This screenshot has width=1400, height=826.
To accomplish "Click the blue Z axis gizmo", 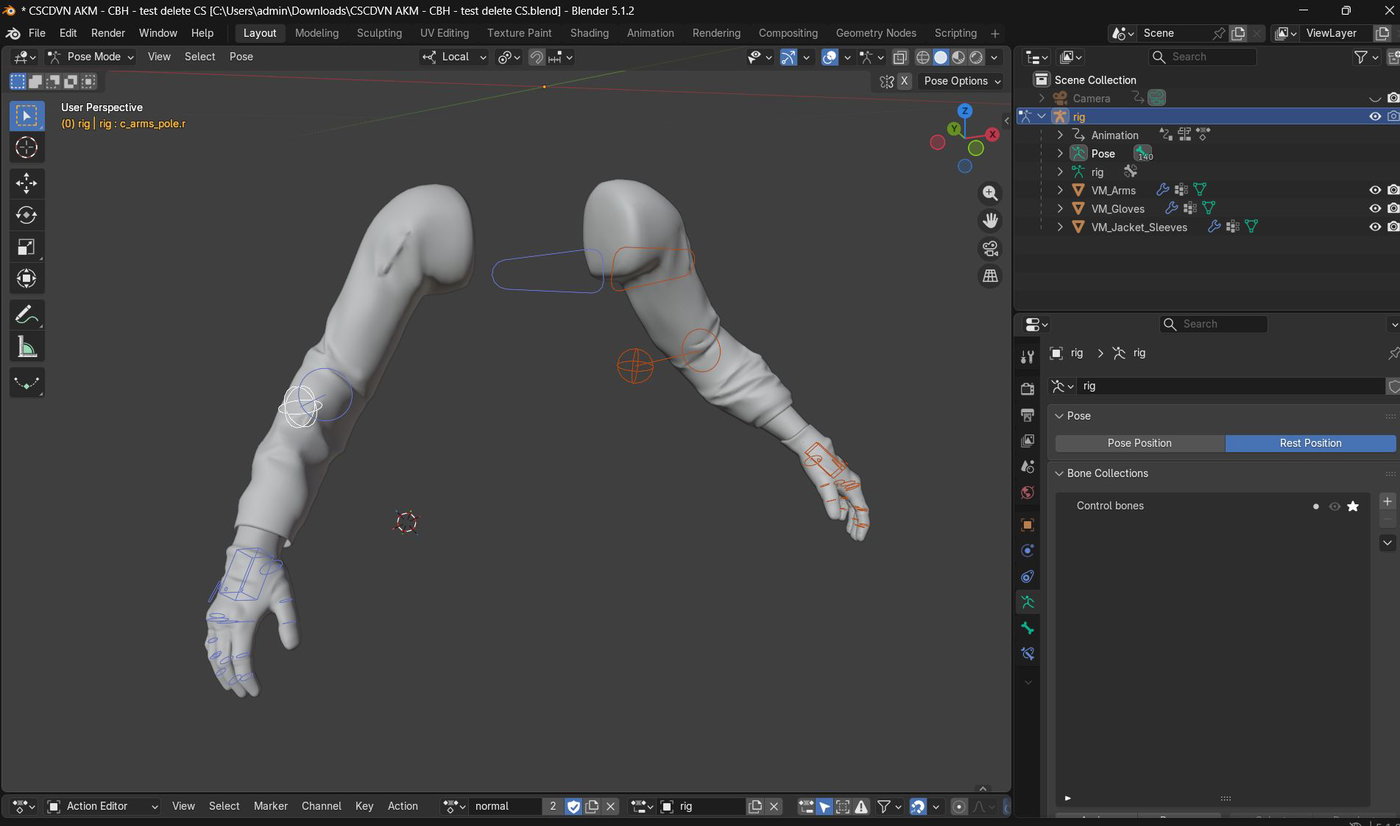I will pos(965,111).
